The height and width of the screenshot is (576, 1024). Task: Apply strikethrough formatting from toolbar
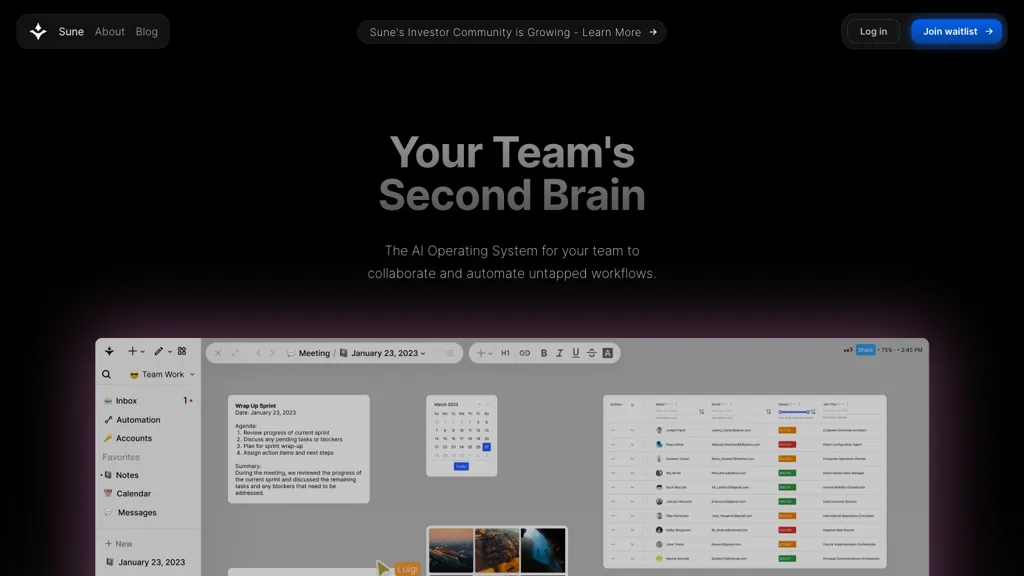(x=591, y=353)
